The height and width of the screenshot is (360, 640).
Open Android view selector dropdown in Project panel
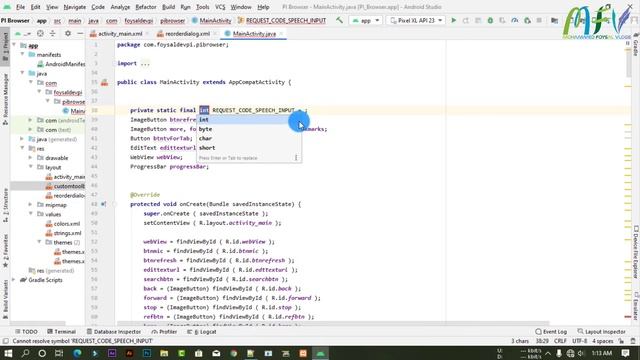point(23,33)
